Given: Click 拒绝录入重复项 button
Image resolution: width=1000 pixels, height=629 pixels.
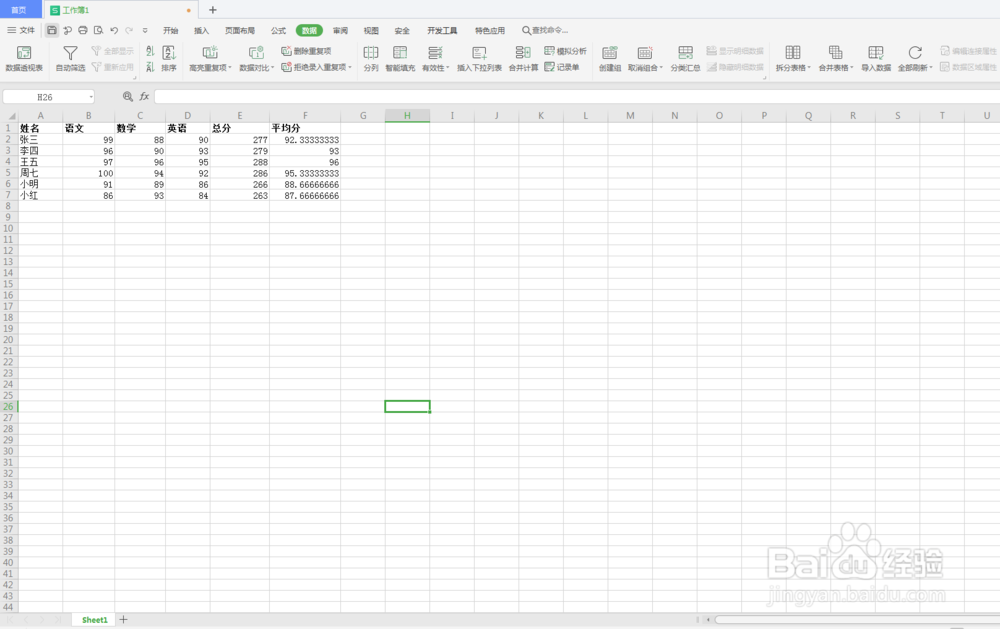Looking at the screenshot, I should pyautogui.click(x=314, y=67).
